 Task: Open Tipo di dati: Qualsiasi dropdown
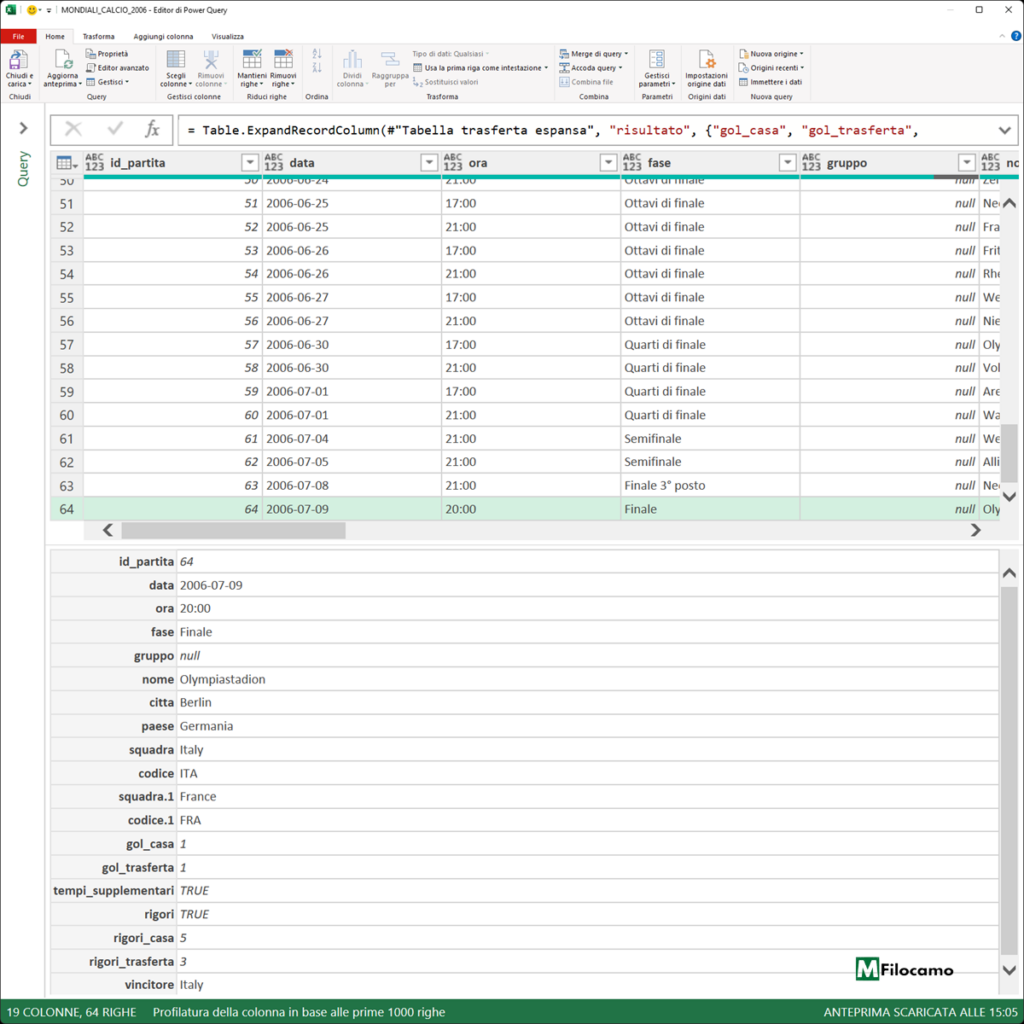[451, 54]
